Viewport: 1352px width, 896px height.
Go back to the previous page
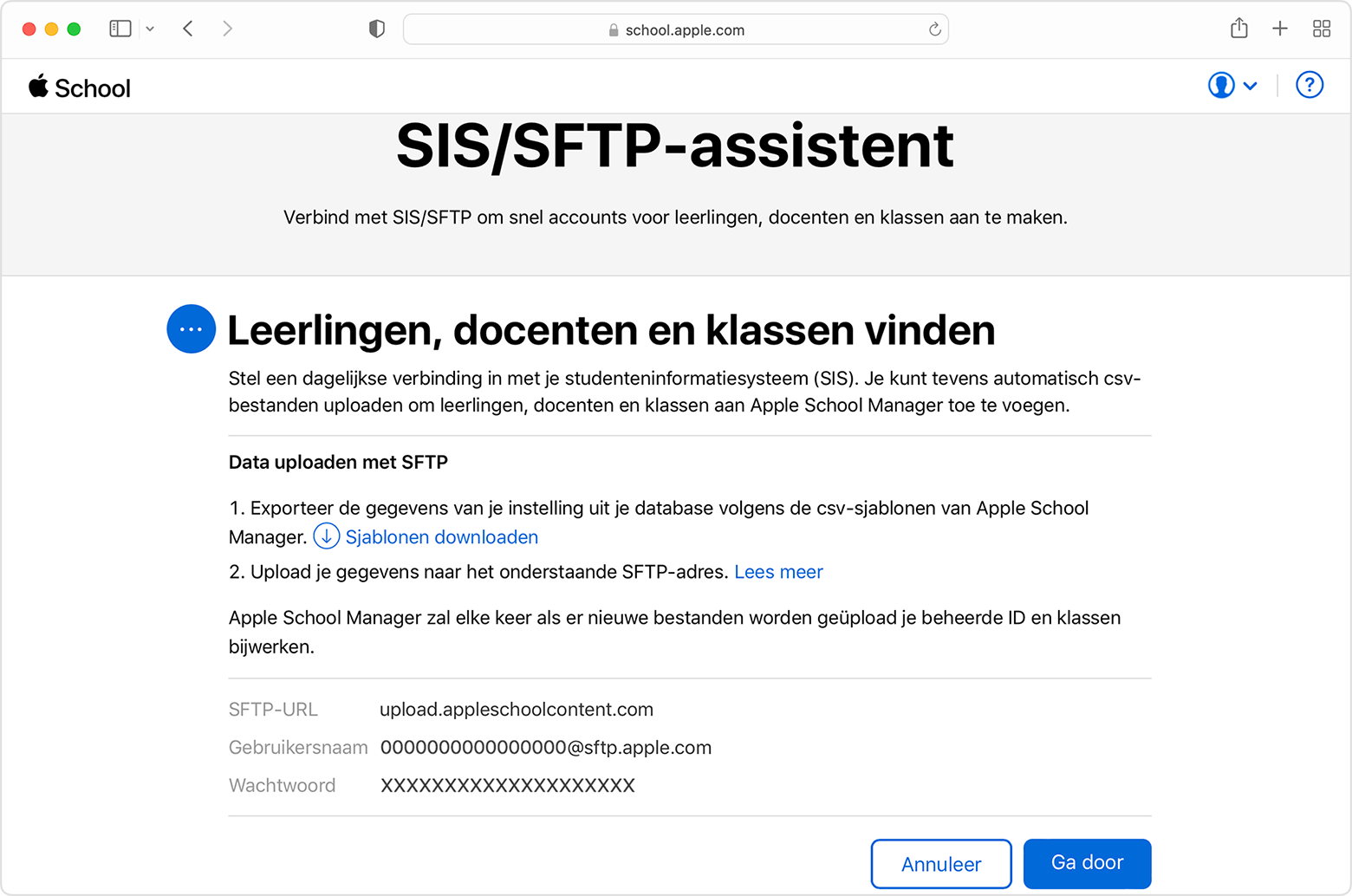pos(188,29)
